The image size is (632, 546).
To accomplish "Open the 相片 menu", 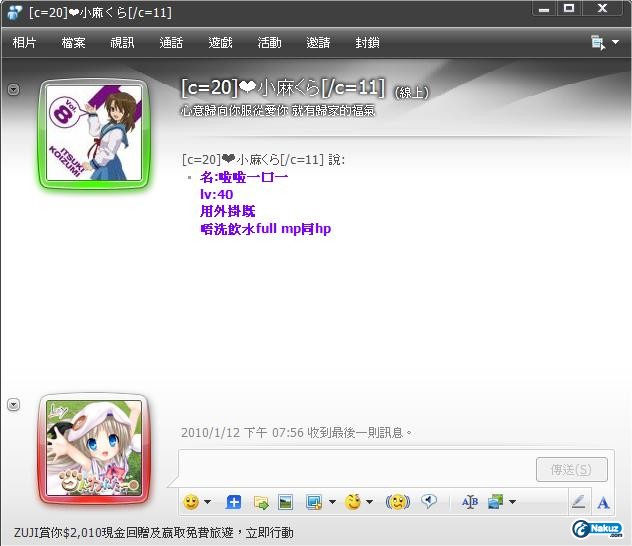I will click(25, 42).
